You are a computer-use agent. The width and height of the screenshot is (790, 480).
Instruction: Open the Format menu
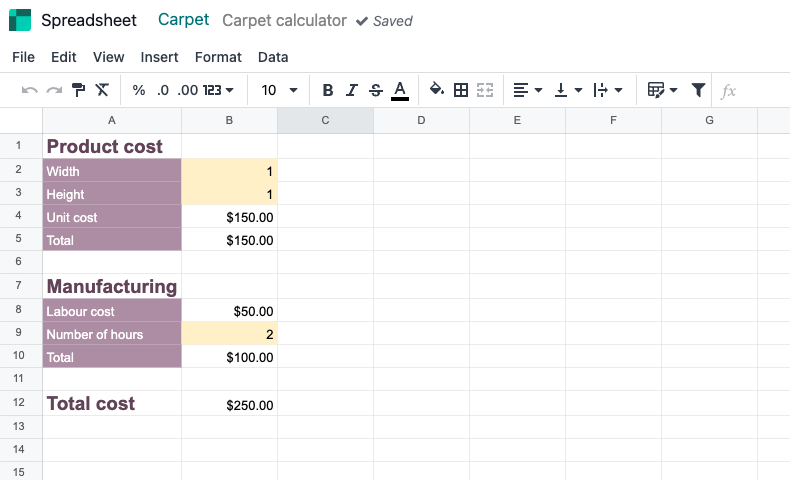pyautogui.click(x=218, y=57)
